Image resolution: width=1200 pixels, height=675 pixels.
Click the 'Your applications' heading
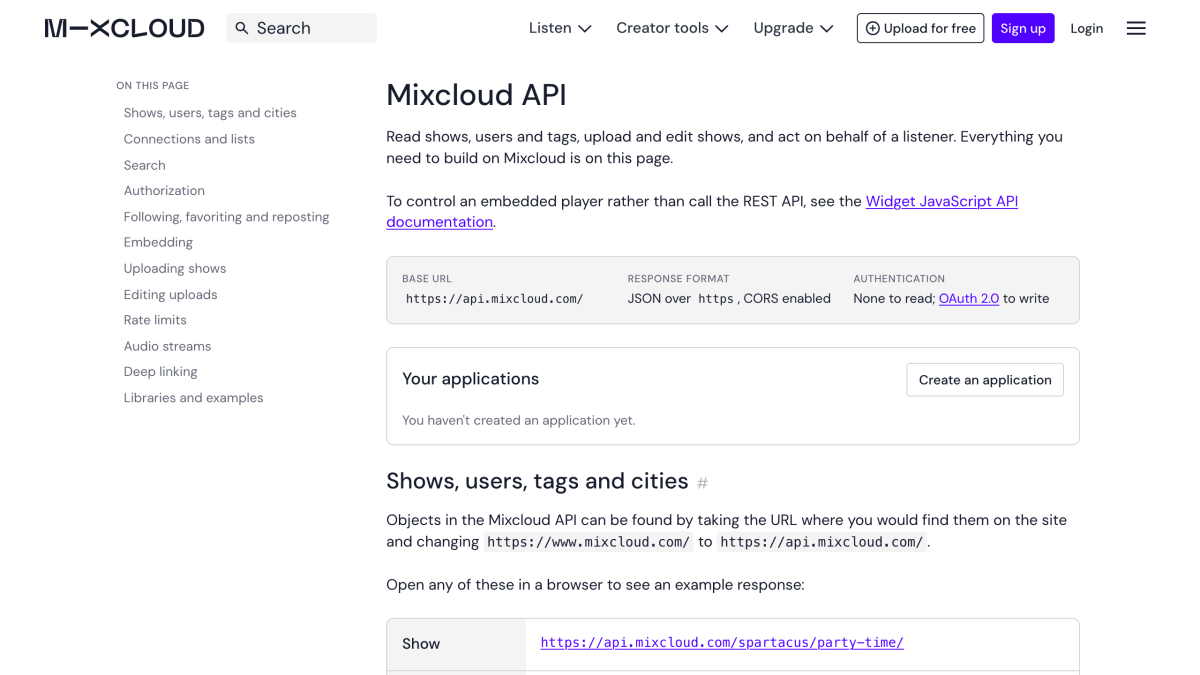[470, 379]
